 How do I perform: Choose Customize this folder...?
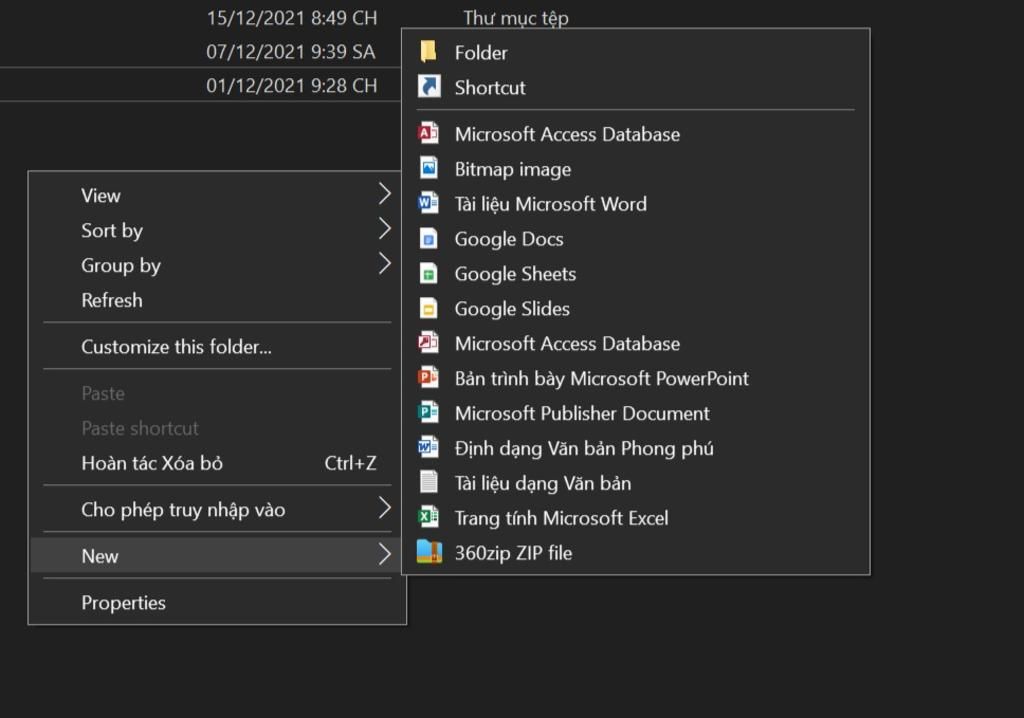(176, 347)
